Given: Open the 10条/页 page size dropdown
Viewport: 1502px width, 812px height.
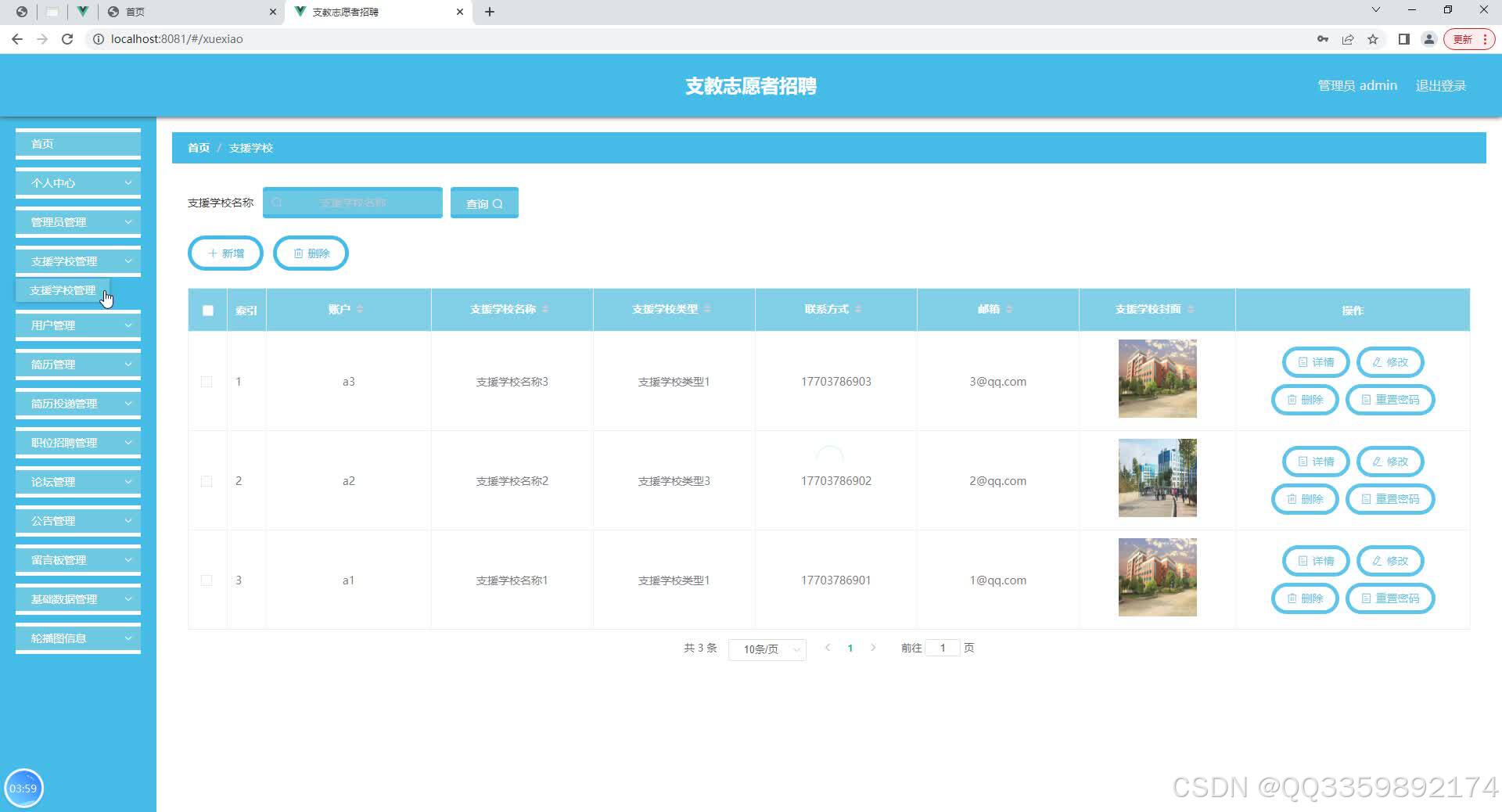Looking at the screenshot, I should [767, 649].
